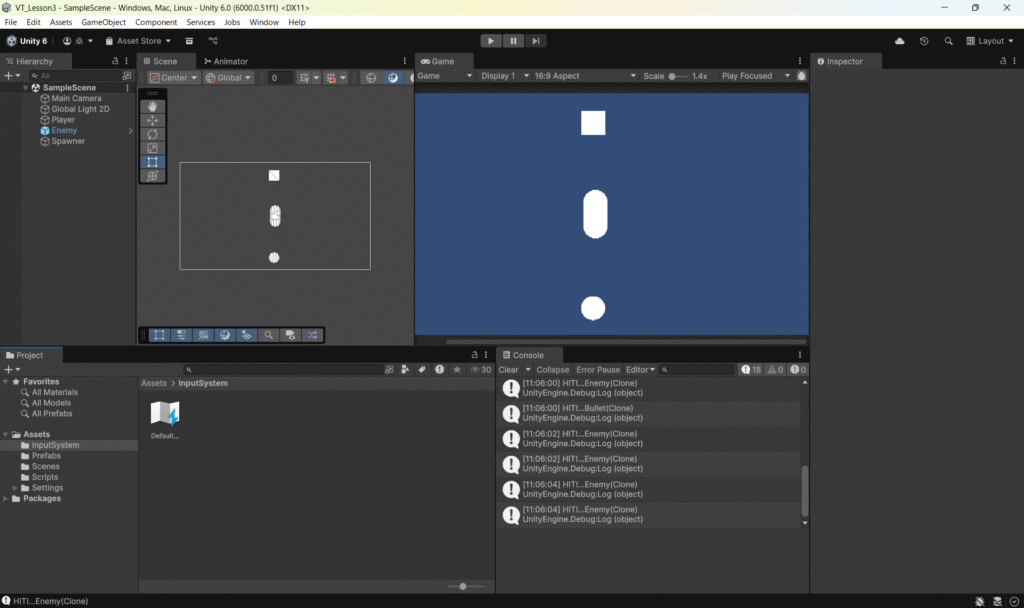Toggle Collapse in the Console
The height and width of the screenshot is (608, 1024).
pyautogui.click(x=552, y=370)
